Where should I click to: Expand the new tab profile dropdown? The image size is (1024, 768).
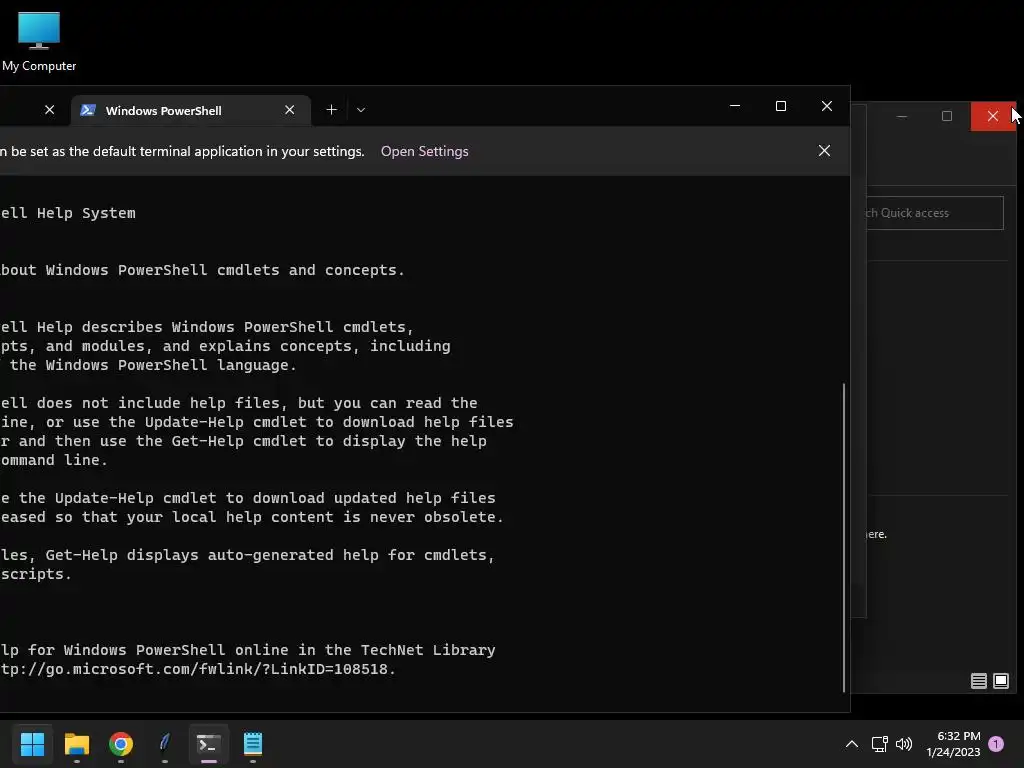tap(361, 110)
